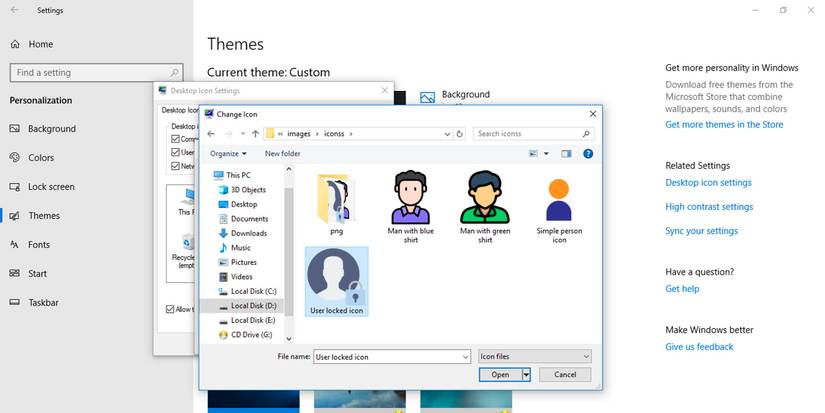This screenshot has width=825, height=413.
Task: Open Taskbar in Settings sidebar
Action: pos(34,303)
